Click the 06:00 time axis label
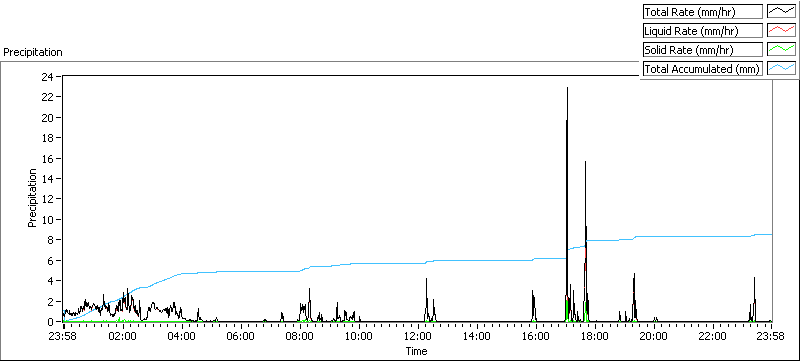This screenshot has height=361, width=800. [240, 336]
